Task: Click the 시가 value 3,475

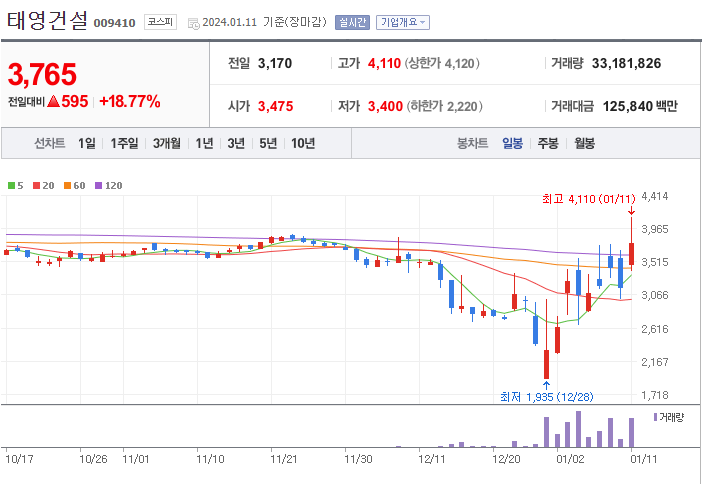Action: [275, 107]
